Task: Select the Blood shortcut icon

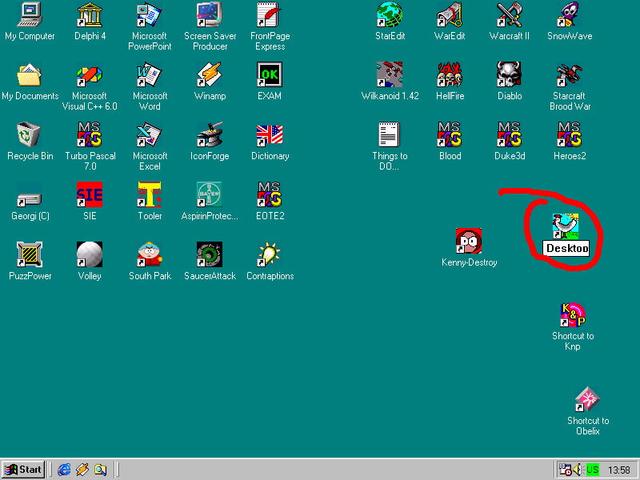Action: click(x=449, y=134)
